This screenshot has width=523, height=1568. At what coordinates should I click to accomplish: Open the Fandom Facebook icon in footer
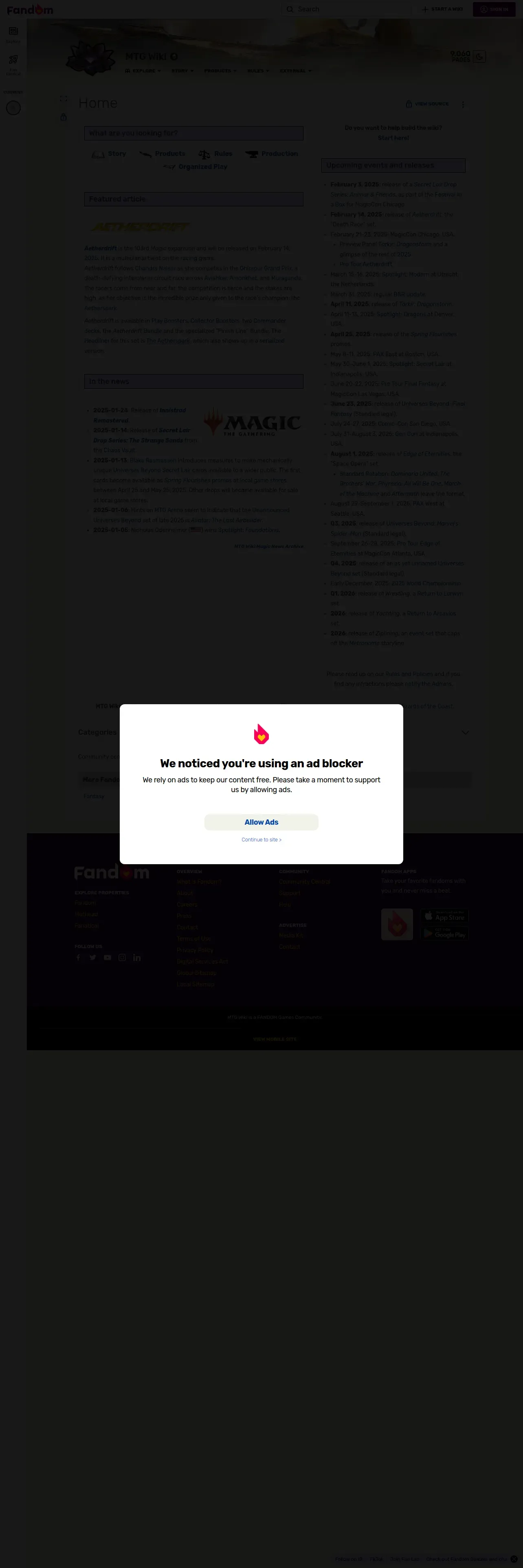(78, 957)
